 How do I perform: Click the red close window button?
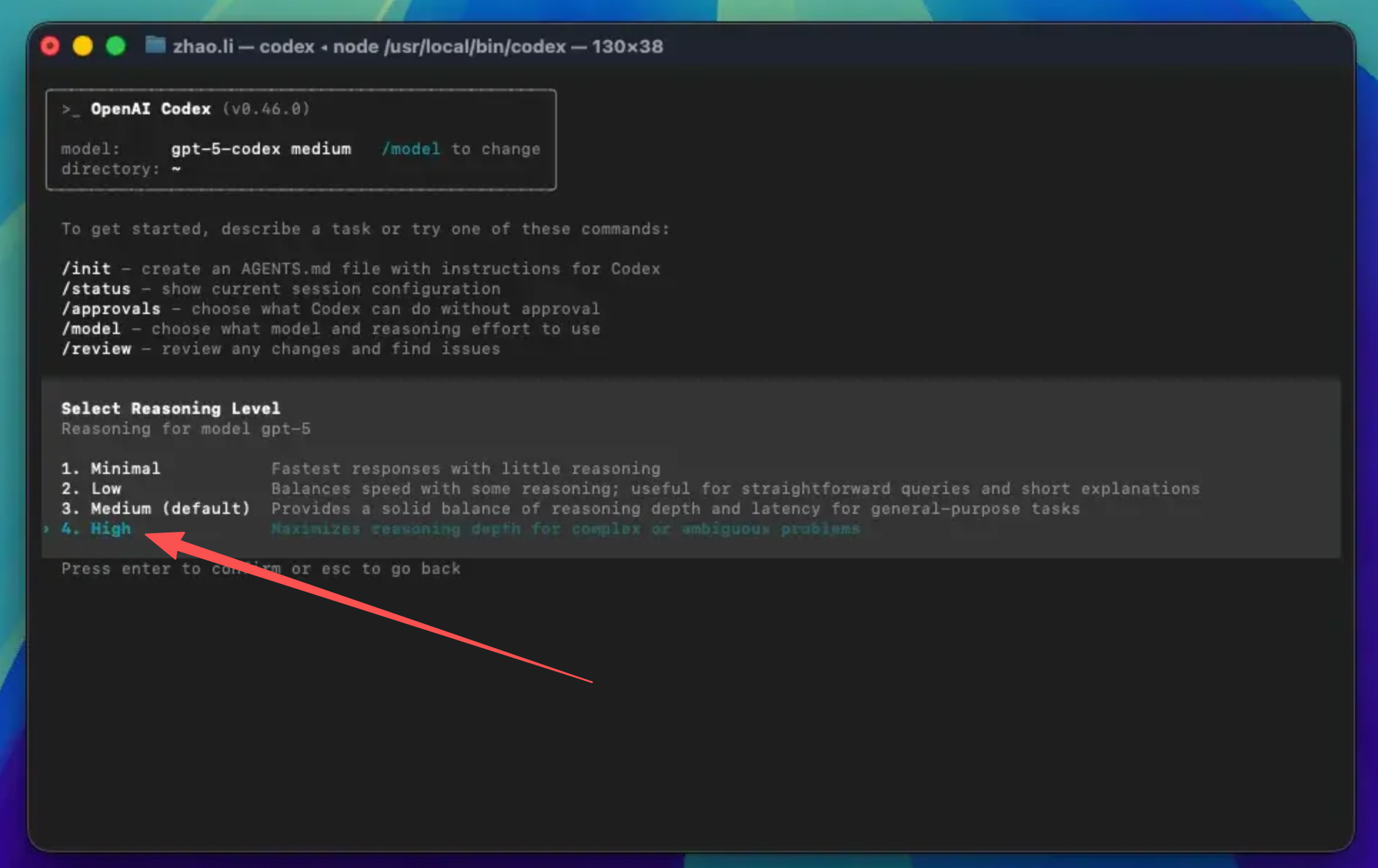tap(50, 46)
